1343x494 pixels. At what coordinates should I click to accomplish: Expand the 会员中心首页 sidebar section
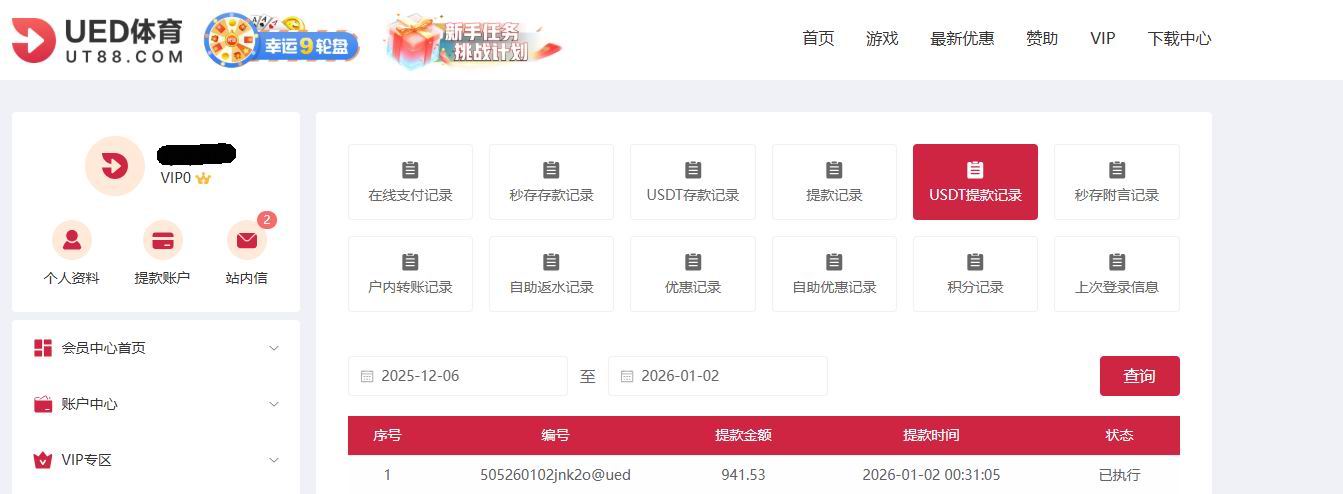coord(155,348)
